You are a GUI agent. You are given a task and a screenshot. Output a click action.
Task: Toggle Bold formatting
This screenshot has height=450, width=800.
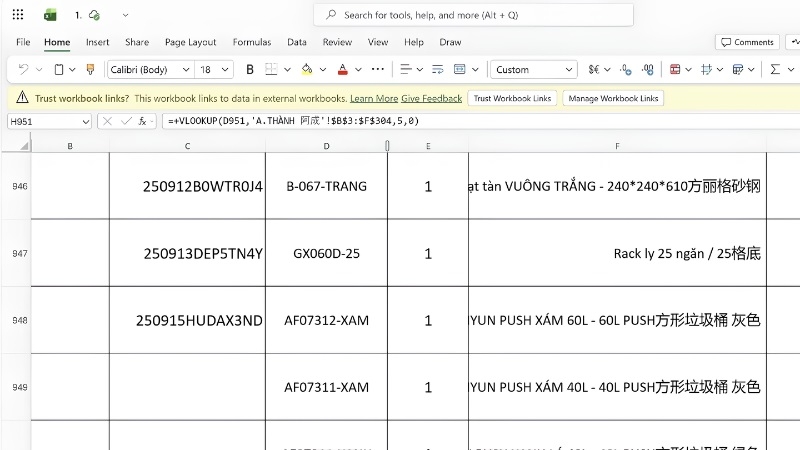pos(249,69)
